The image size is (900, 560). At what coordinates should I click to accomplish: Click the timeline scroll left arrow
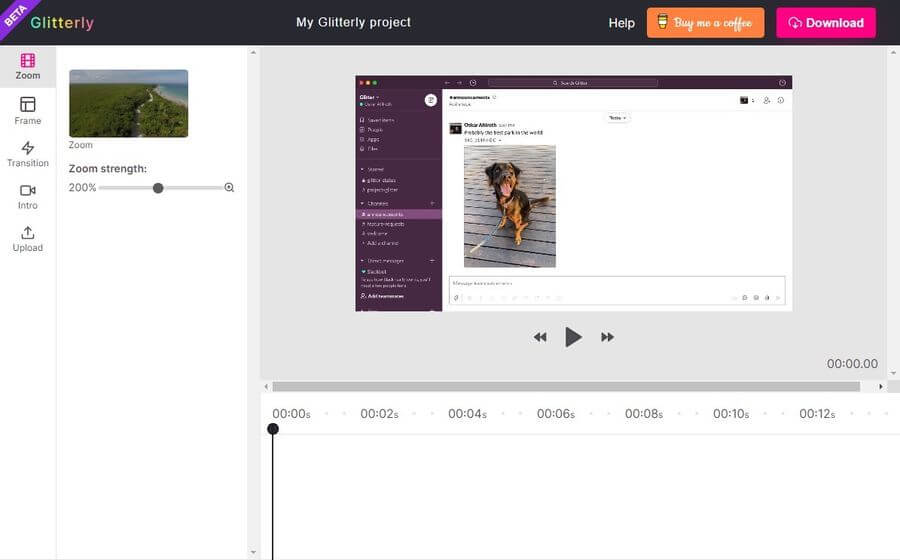coord(266,387)
